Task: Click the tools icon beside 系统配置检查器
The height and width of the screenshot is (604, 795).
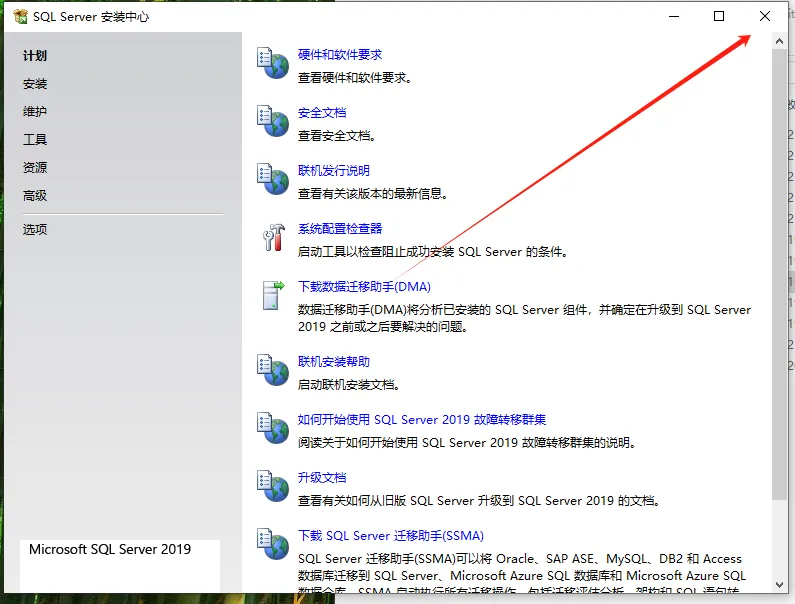Action: [x=274, y=237]
